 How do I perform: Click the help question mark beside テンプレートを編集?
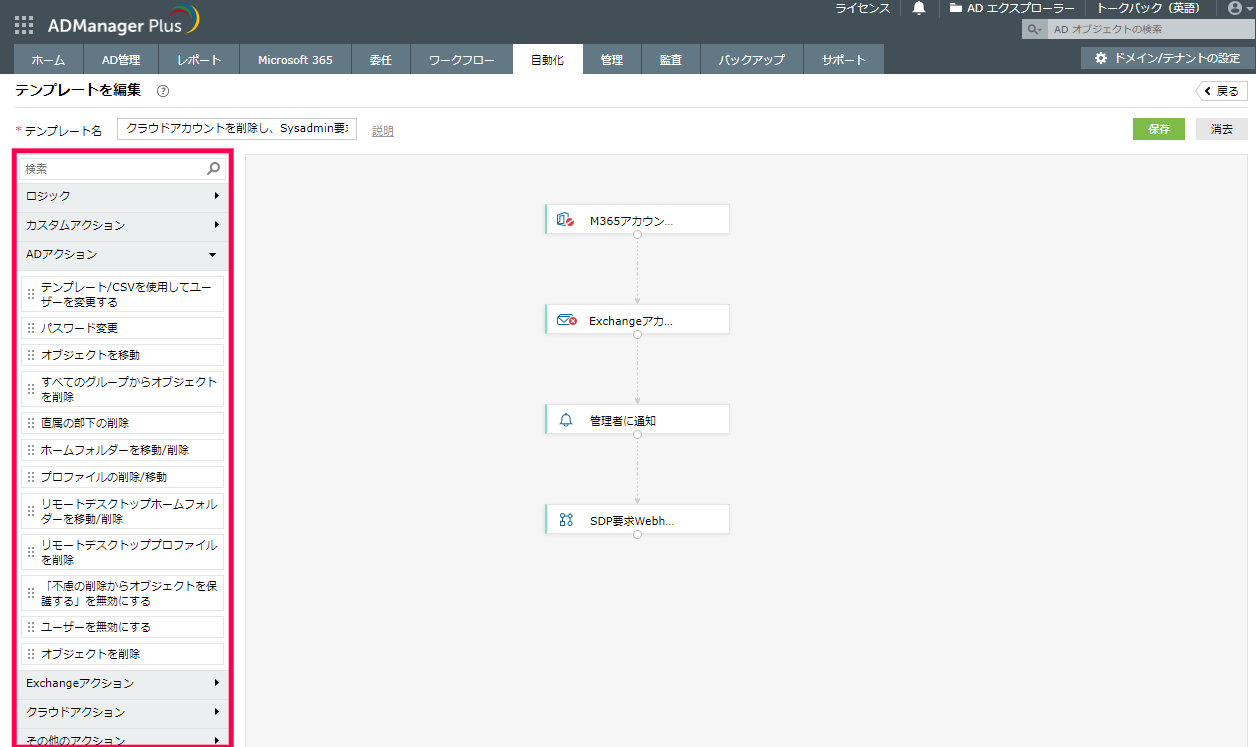point(163,91)
